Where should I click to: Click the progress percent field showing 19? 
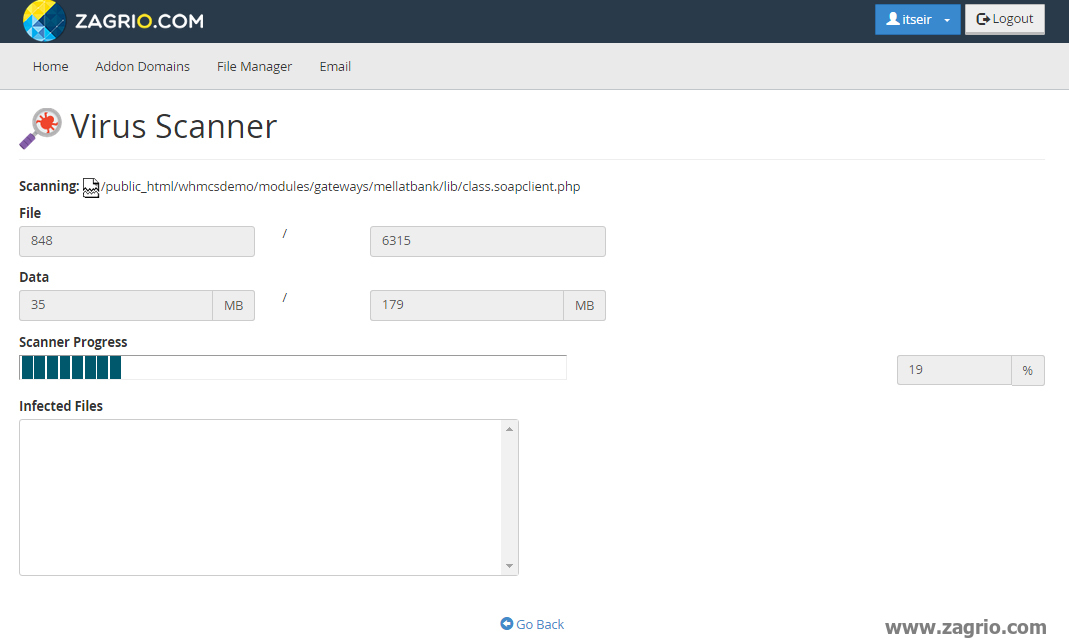point(953,370)
